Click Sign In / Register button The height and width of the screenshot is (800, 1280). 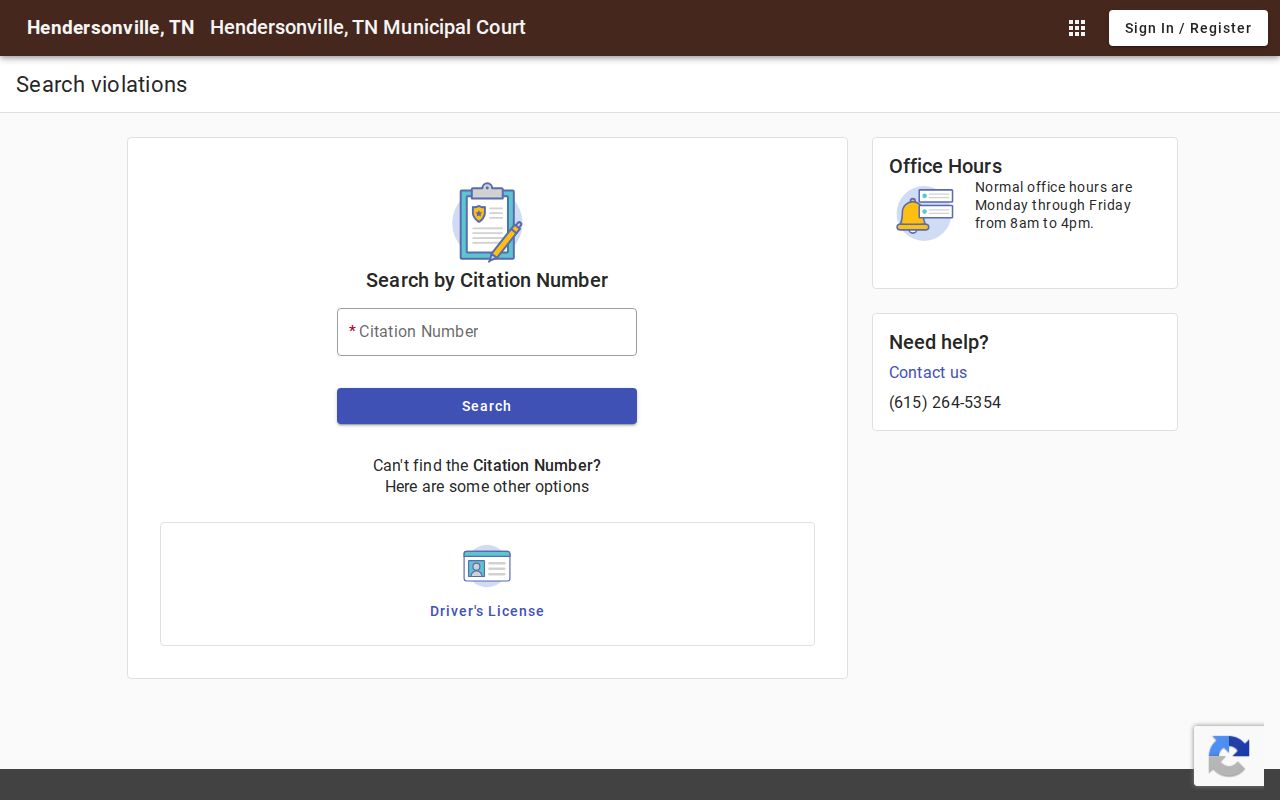tap(1188, 28)
